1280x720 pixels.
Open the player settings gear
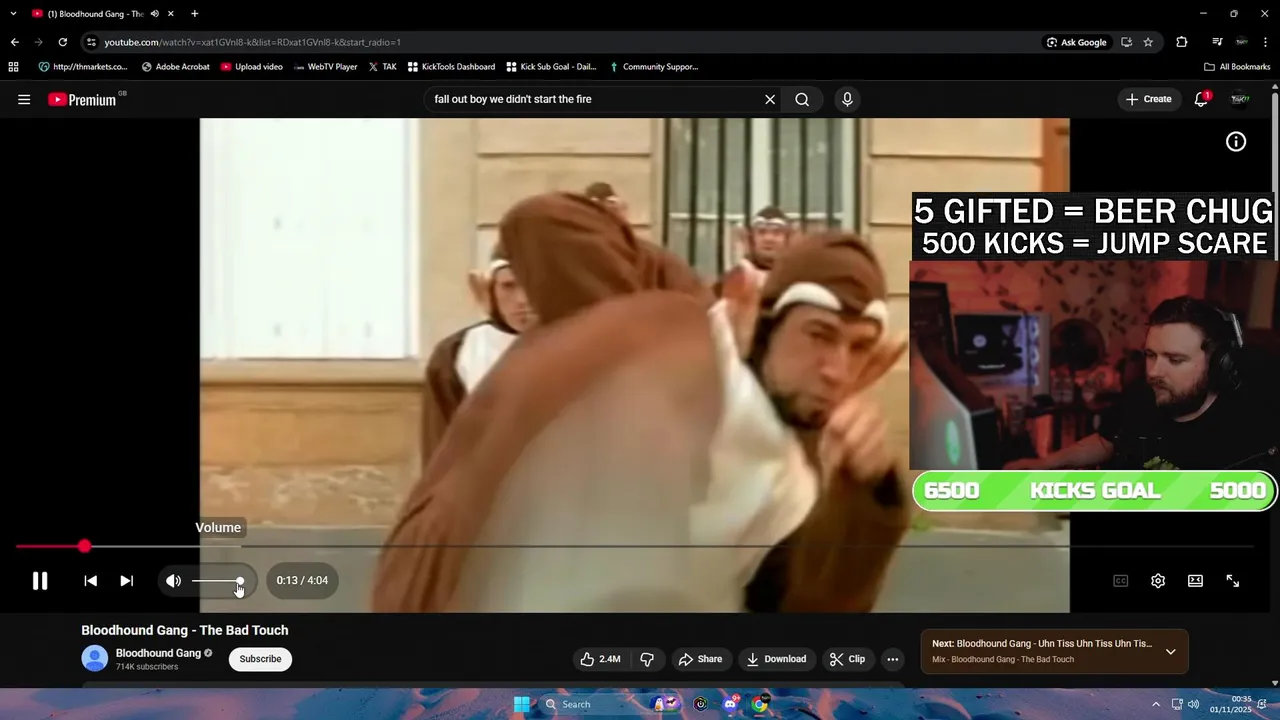1158,581
